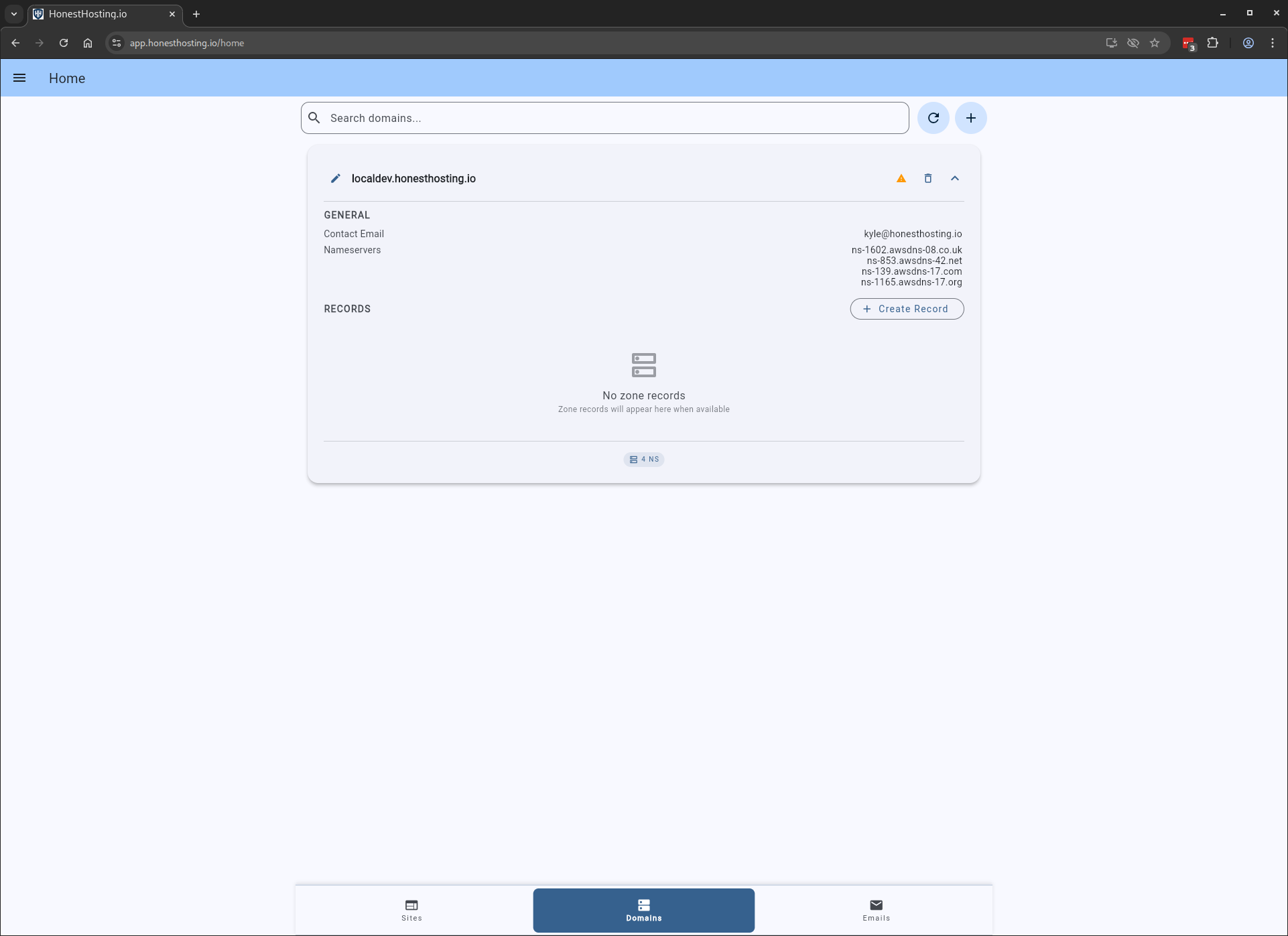Switch to the Sites tab
Screen dimensions: 1288x936
point(411,910)
